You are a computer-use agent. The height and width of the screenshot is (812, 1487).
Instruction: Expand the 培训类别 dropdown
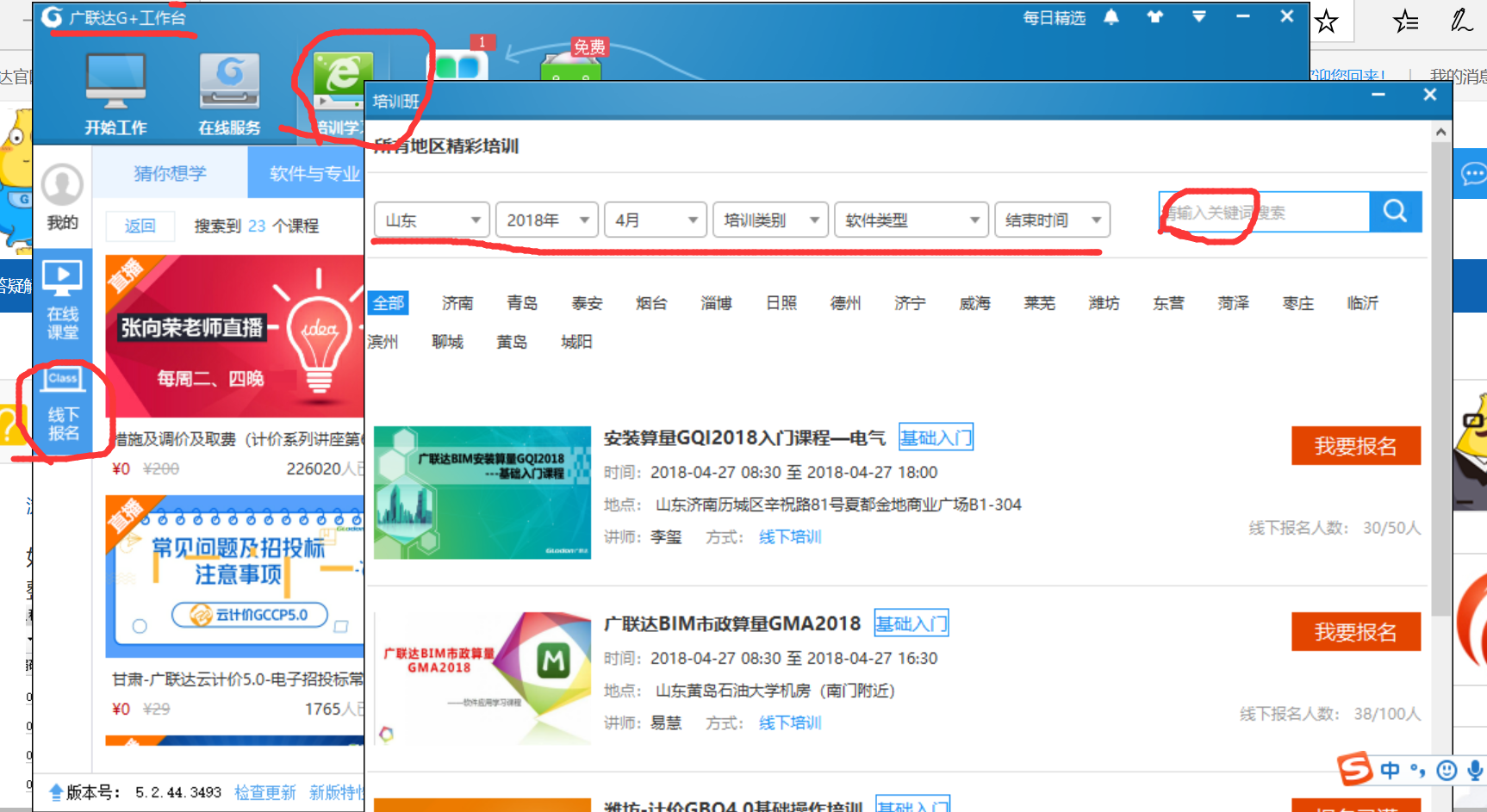tap(771, 220)
